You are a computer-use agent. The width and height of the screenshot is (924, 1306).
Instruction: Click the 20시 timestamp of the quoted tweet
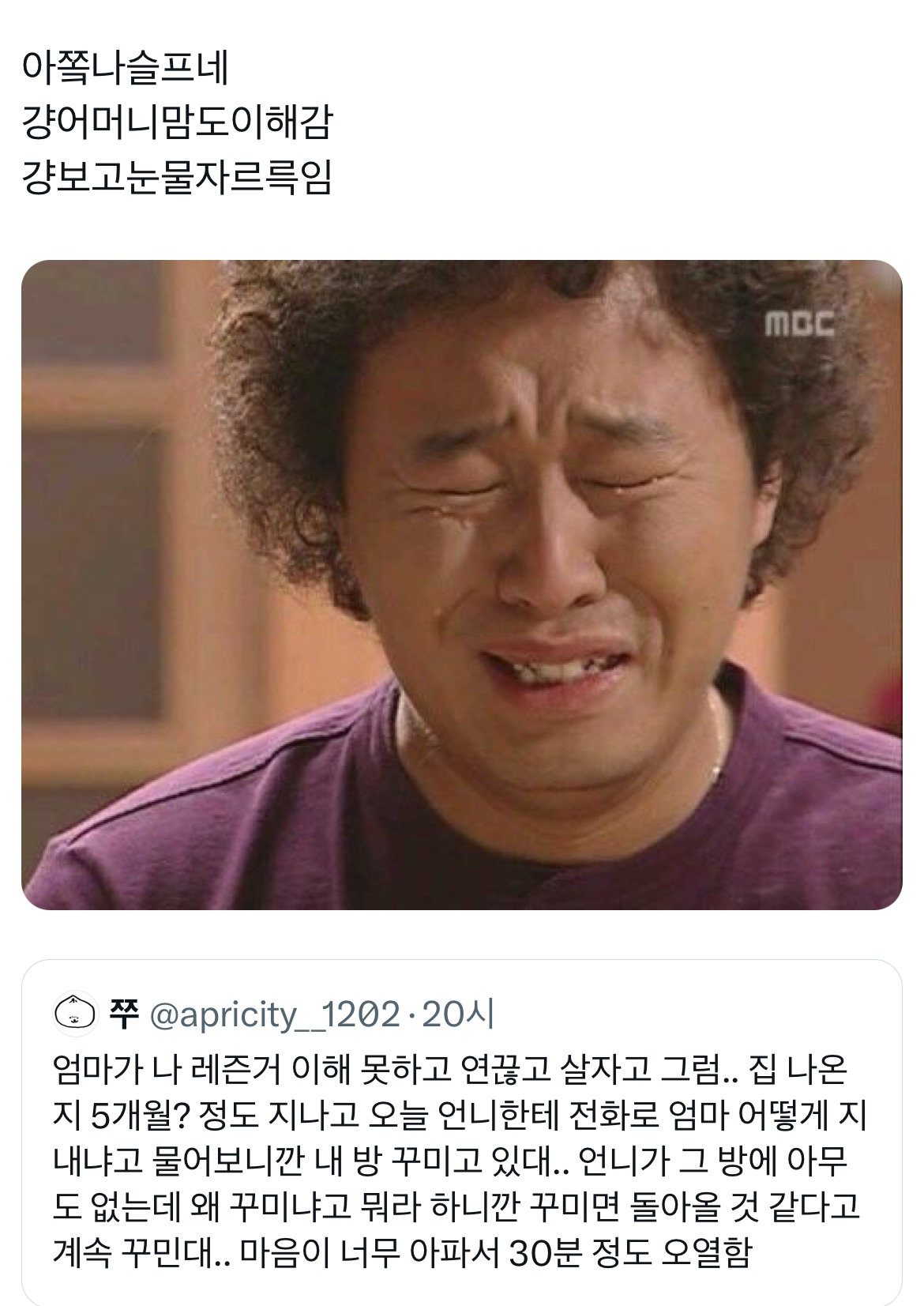click(460, 1014)
